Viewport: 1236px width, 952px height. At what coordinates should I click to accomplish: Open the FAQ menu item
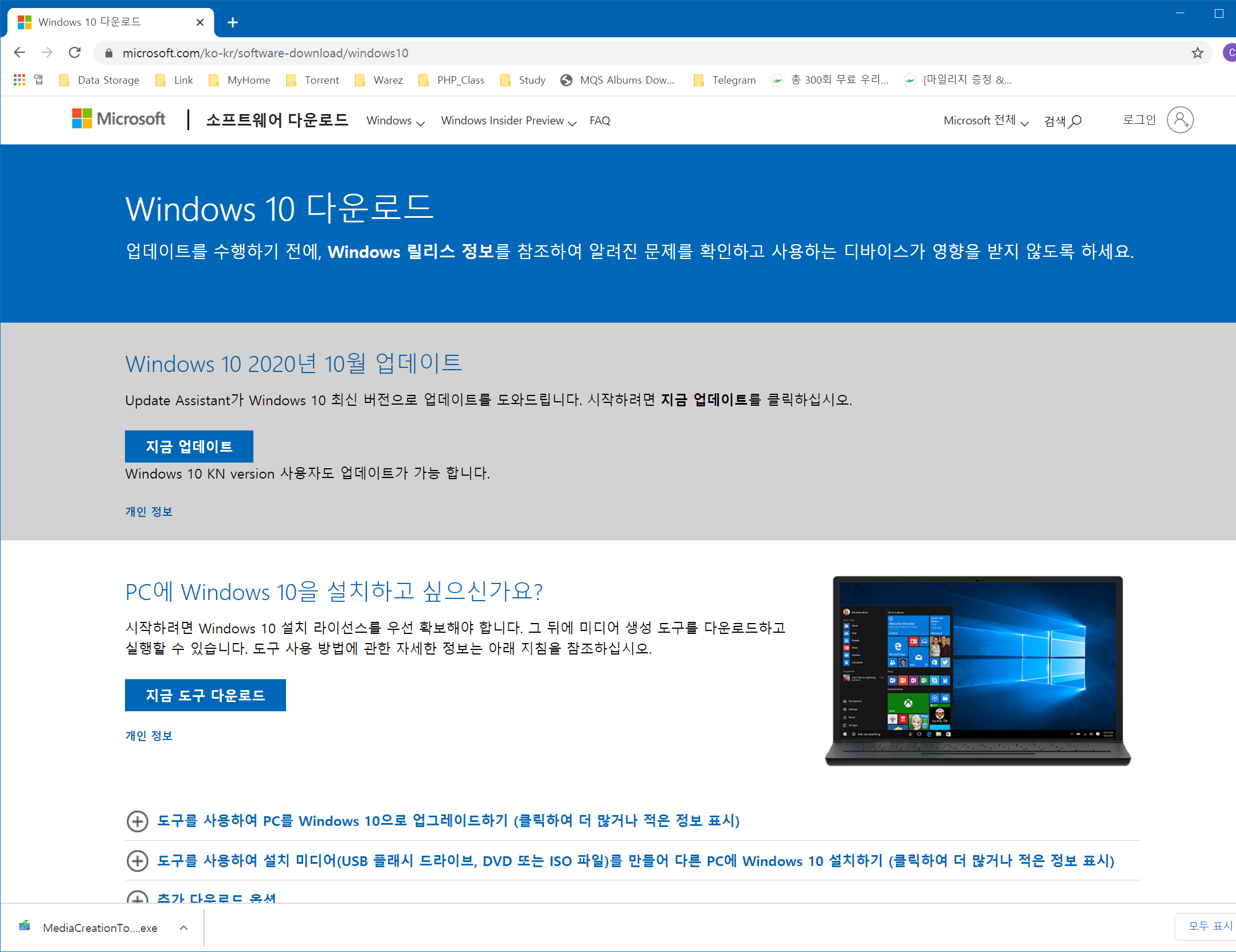[600, 121]
